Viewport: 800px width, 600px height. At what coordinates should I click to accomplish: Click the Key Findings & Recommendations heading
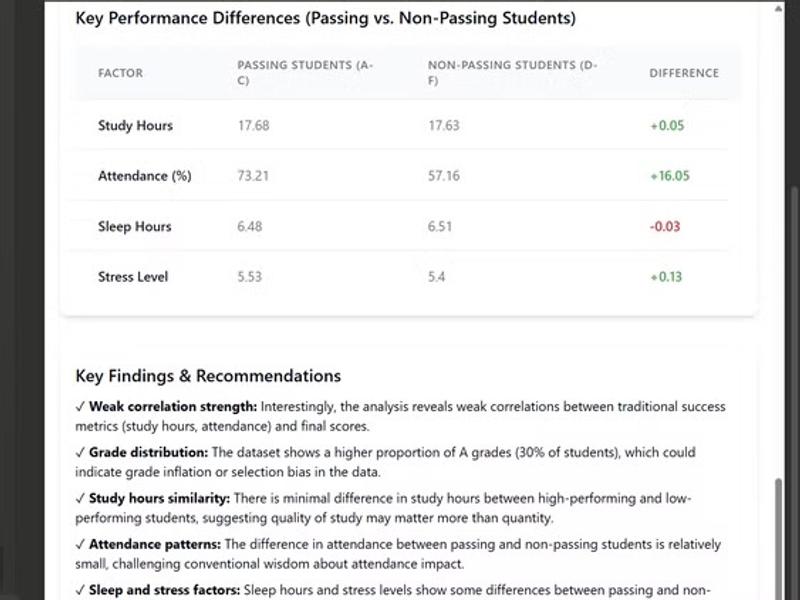(x=208, y=376)
